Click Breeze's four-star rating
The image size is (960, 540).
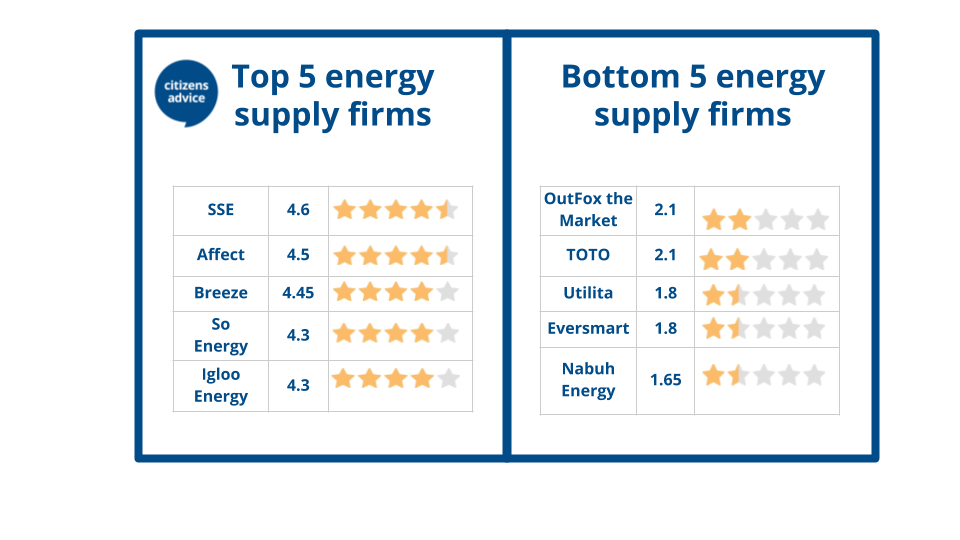(396, 292)
